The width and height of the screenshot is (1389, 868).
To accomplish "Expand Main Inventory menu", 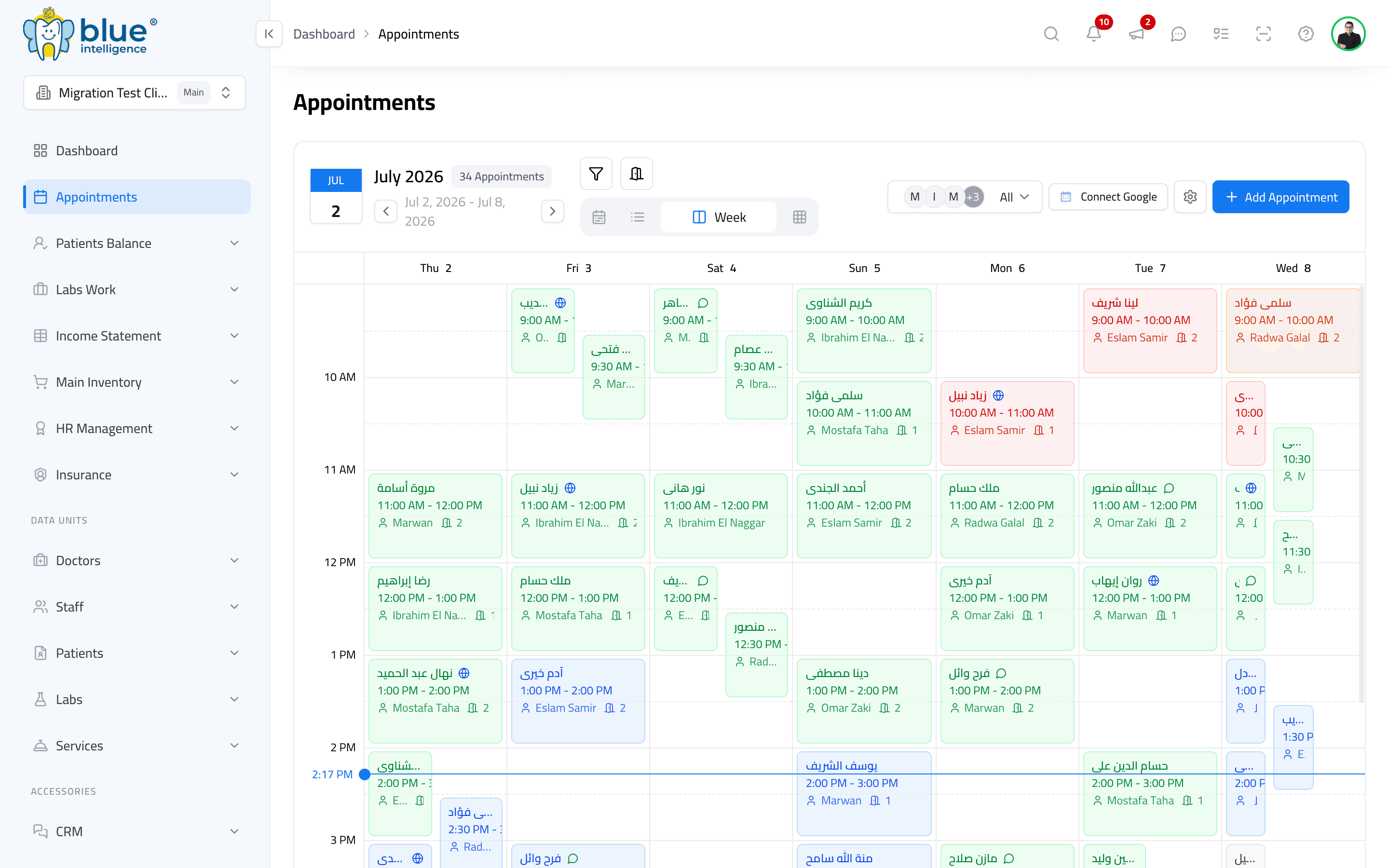I will point(136,382).
